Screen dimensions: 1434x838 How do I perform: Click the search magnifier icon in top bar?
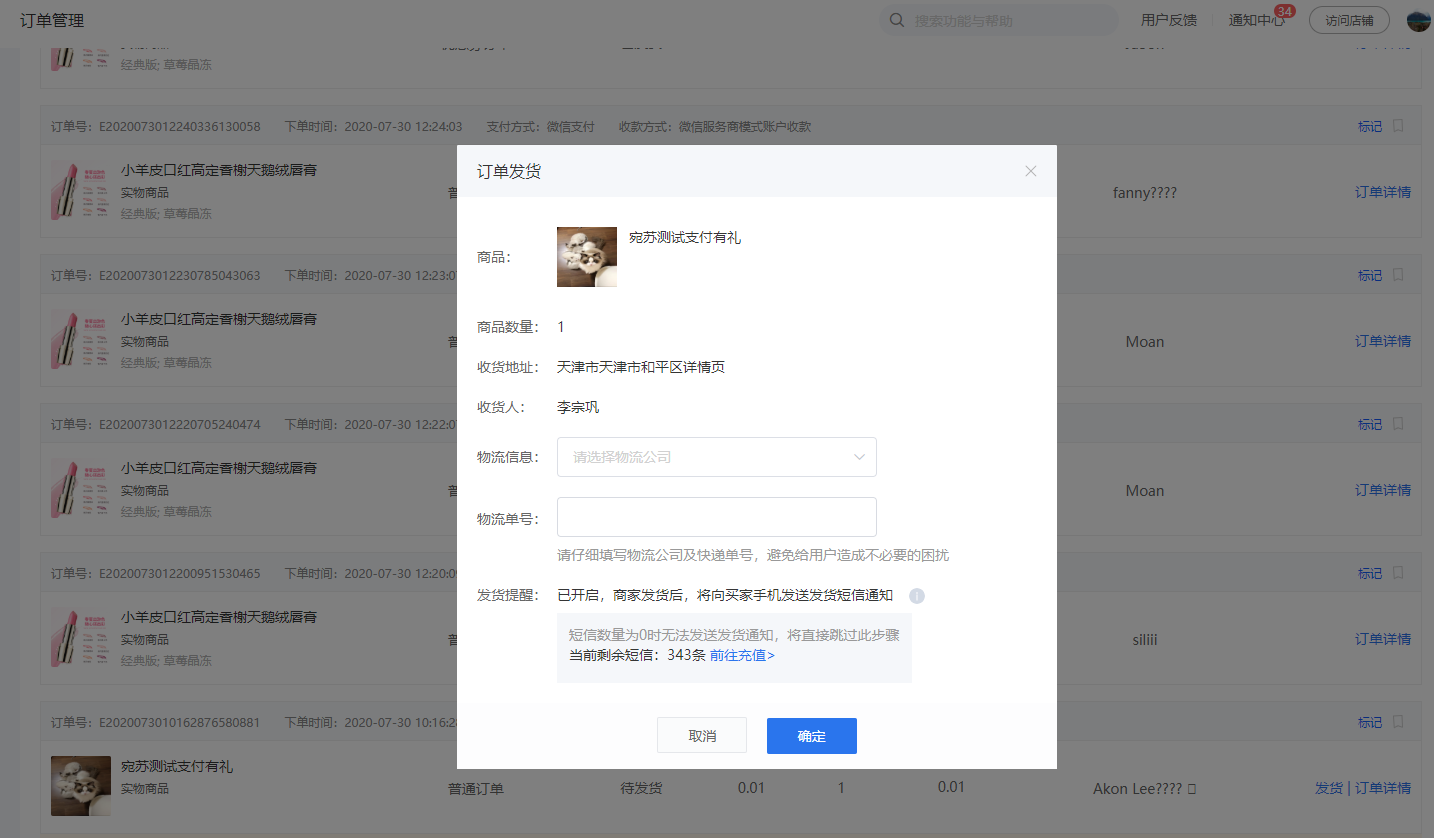pyautogui.click(x=897, y=20)
